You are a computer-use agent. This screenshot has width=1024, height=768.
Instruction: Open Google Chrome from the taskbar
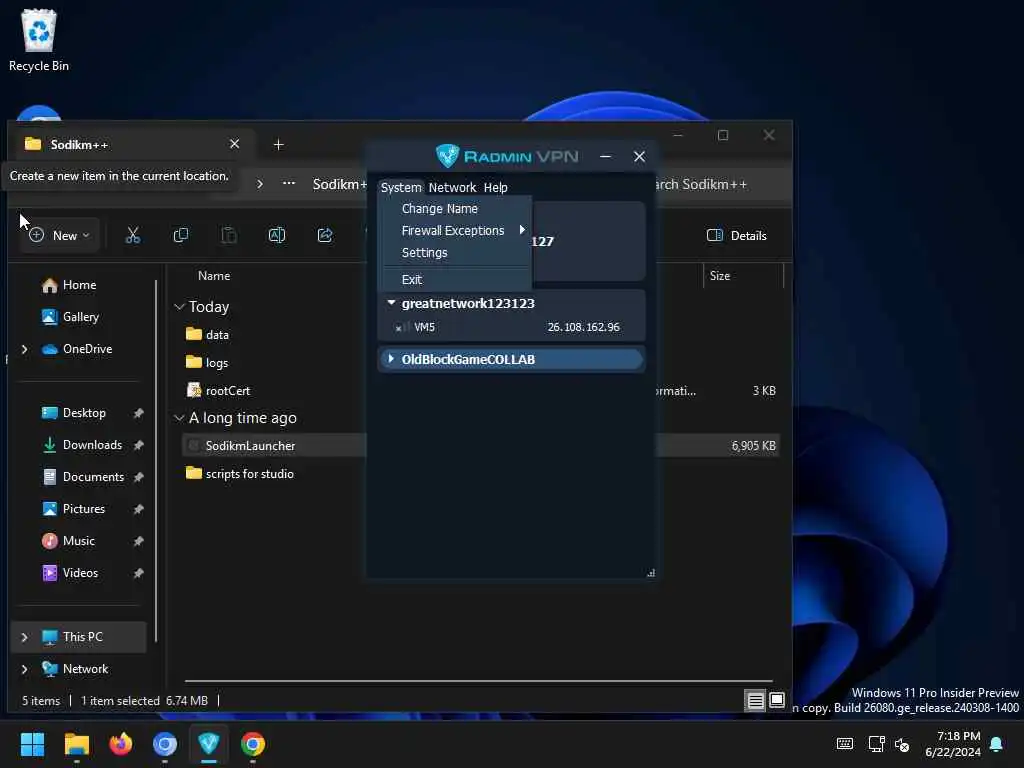(253, 744)
